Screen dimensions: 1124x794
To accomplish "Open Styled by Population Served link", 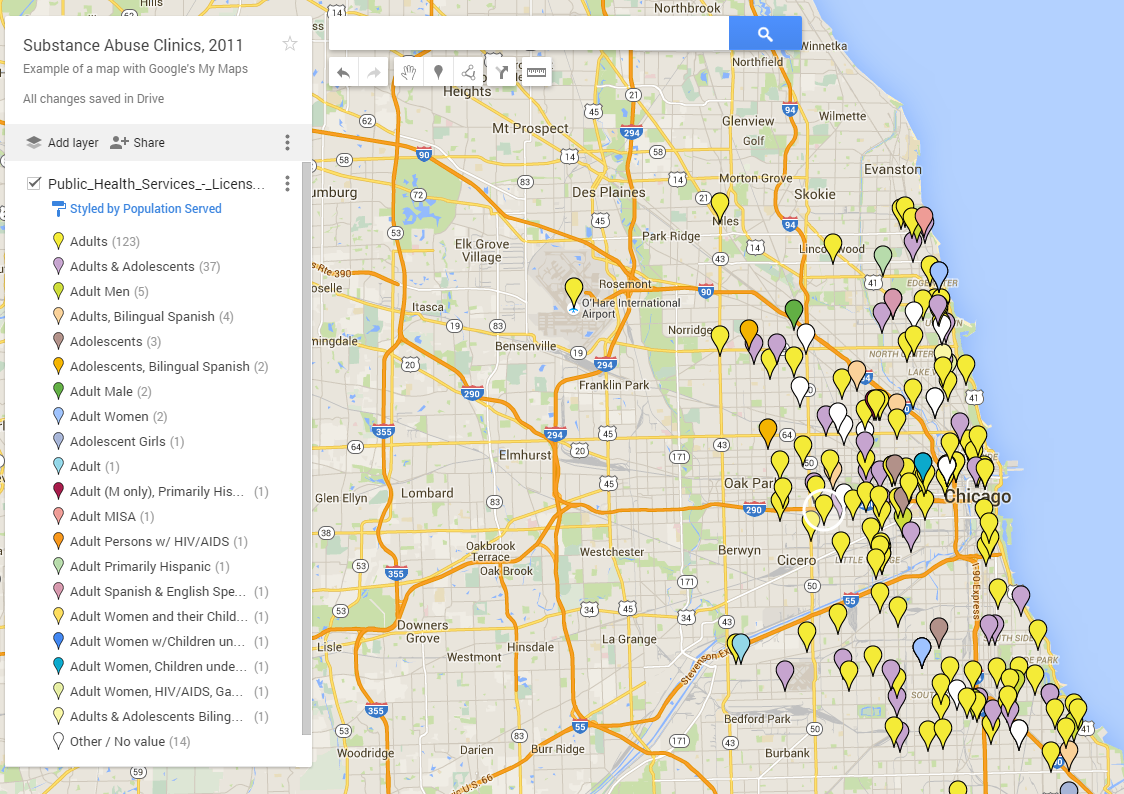I will tap(146, 209).
